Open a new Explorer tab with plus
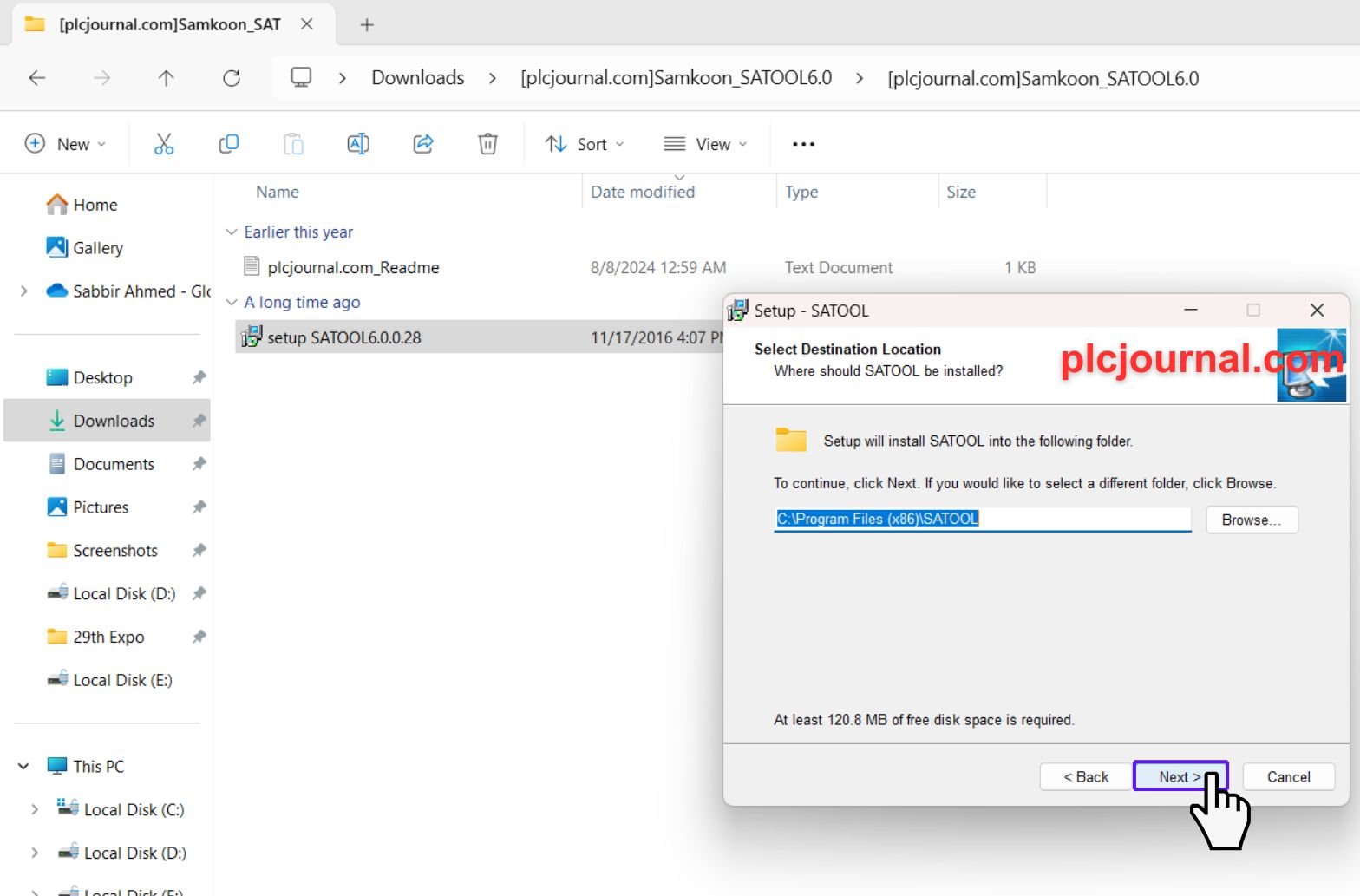The image size is (1360, 896). (x=367, y=25)
